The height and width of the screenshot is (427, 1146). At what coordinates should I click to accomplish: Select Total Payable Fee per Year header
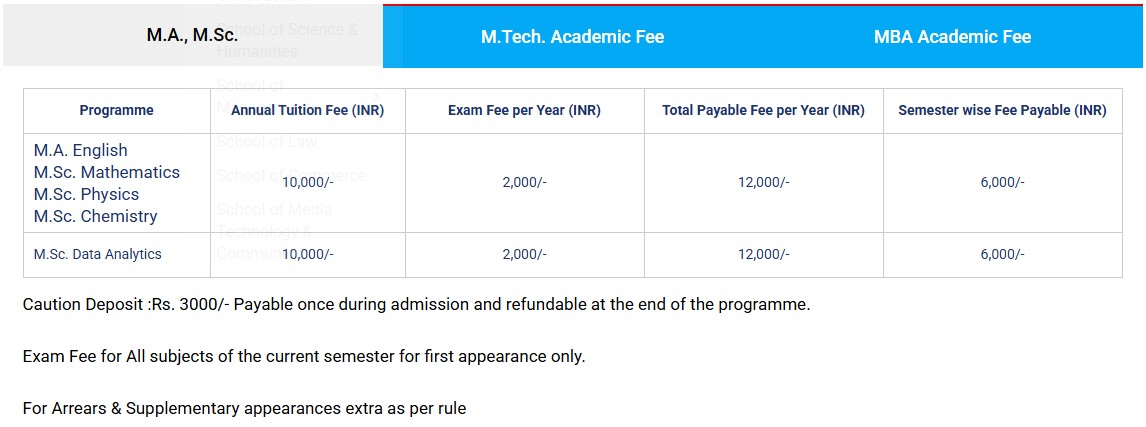pos(763,111)
